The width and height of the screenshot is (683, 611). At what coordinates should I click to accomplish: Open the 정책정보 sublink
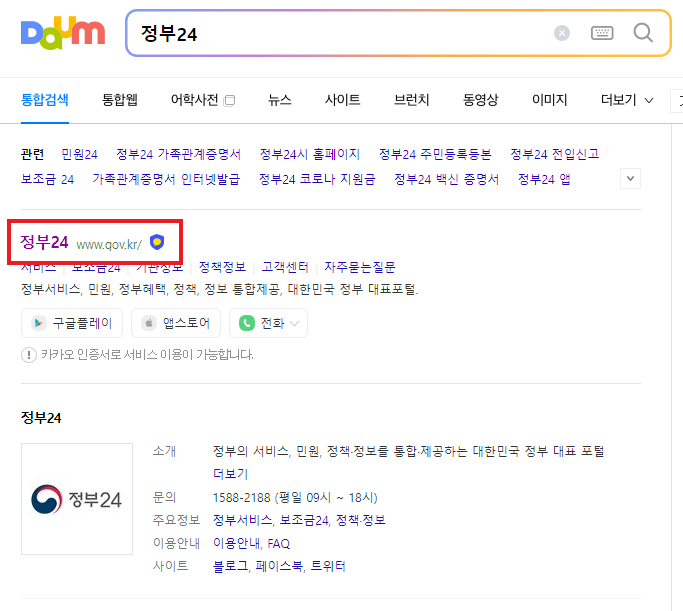click(x=222, y=267)
